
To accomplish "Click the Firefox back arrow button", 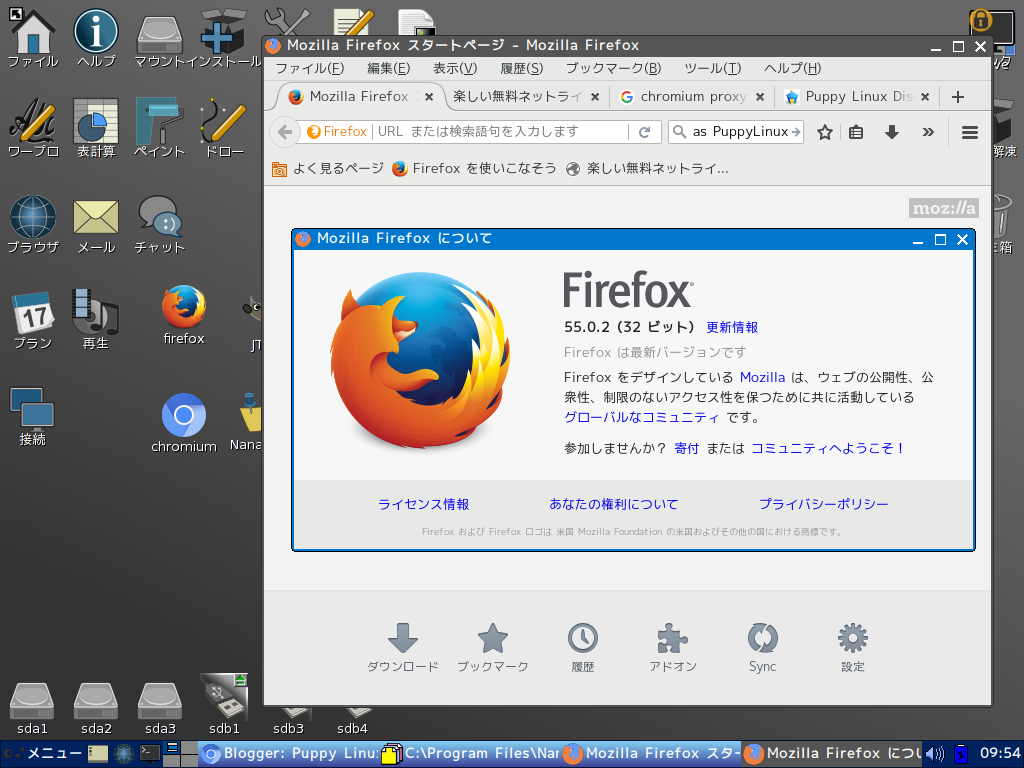I will pos(285,132).
